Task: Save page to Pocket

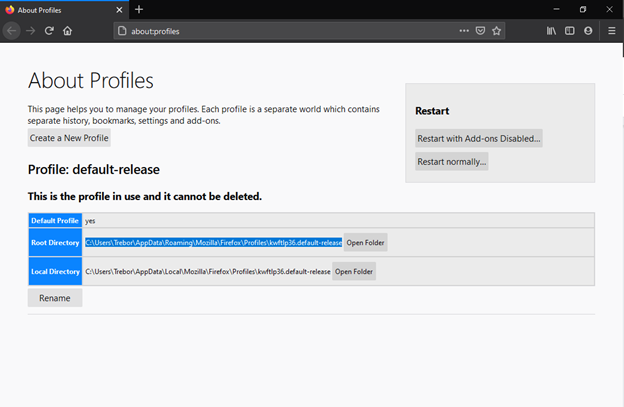Action: tap(480, 31)
